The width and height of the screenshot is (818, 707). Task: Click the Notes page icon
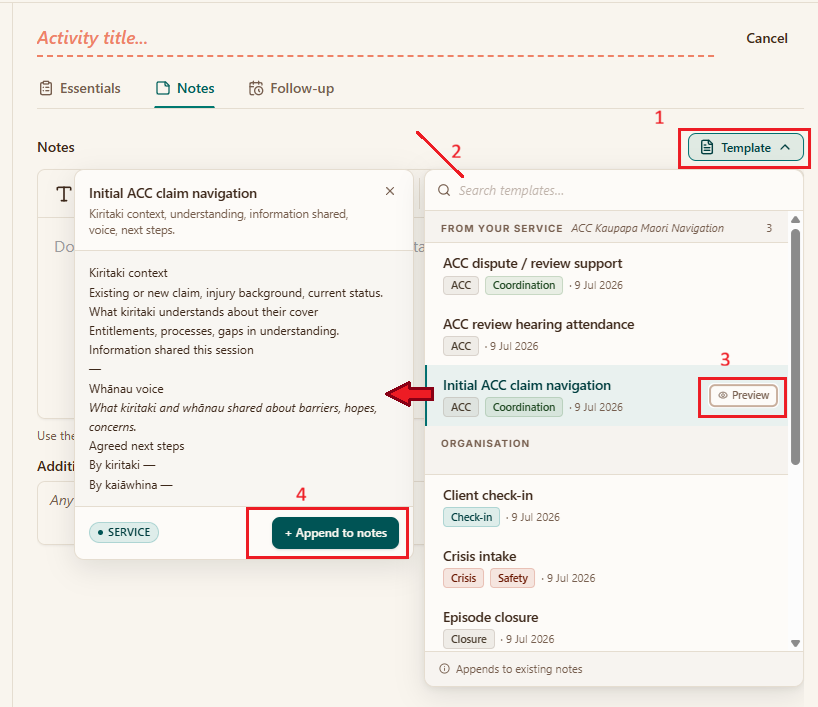(x=163, y=88)
